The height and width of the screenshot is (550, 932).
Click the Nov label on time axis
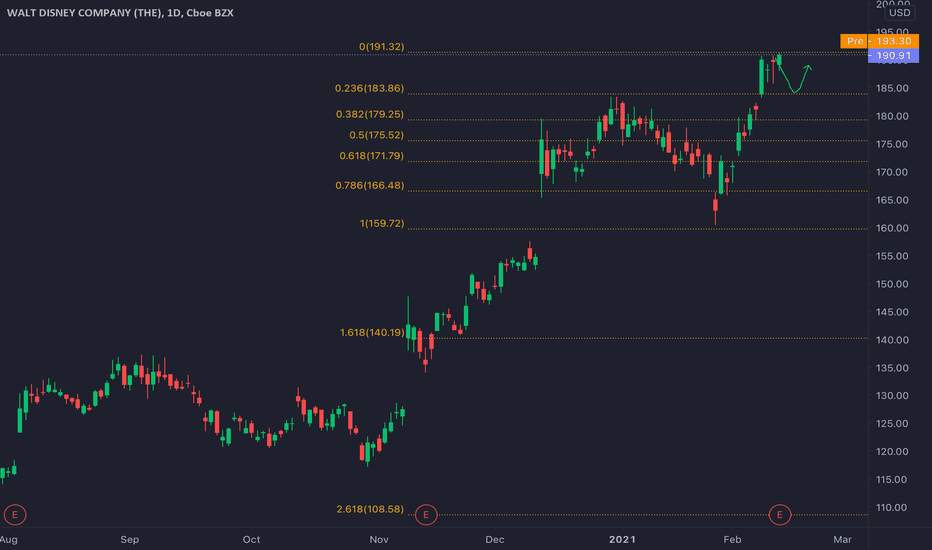tap(379, 539)
